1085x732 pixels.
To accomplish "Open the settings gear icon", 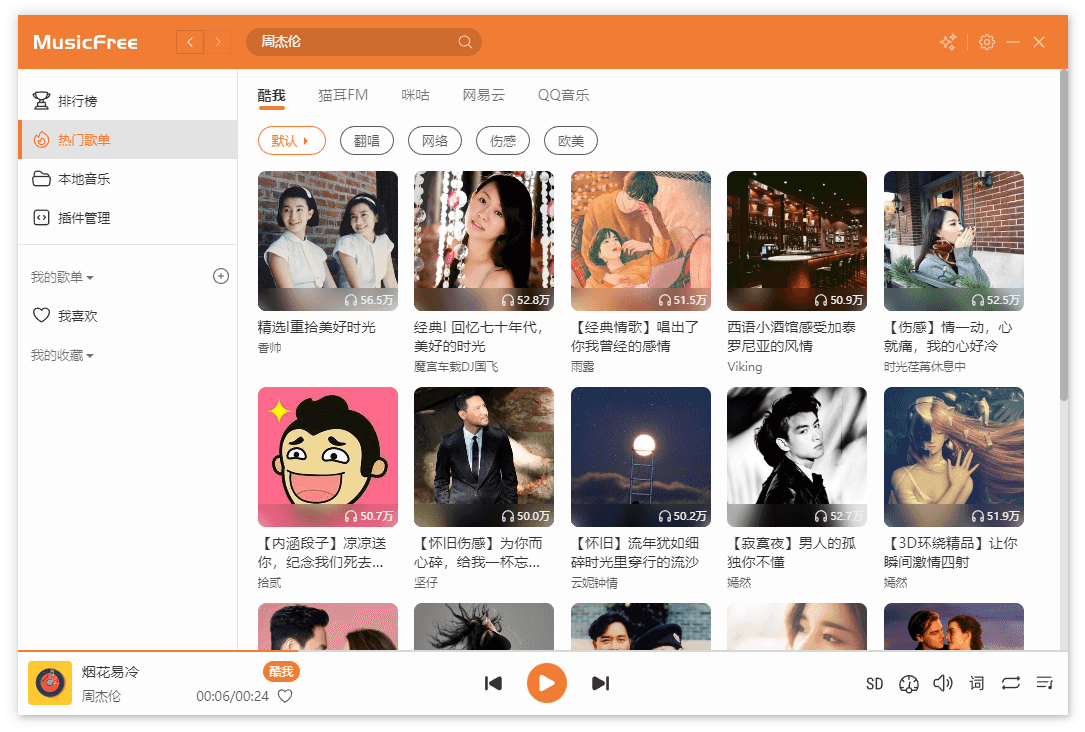I will tap(986, 42).
